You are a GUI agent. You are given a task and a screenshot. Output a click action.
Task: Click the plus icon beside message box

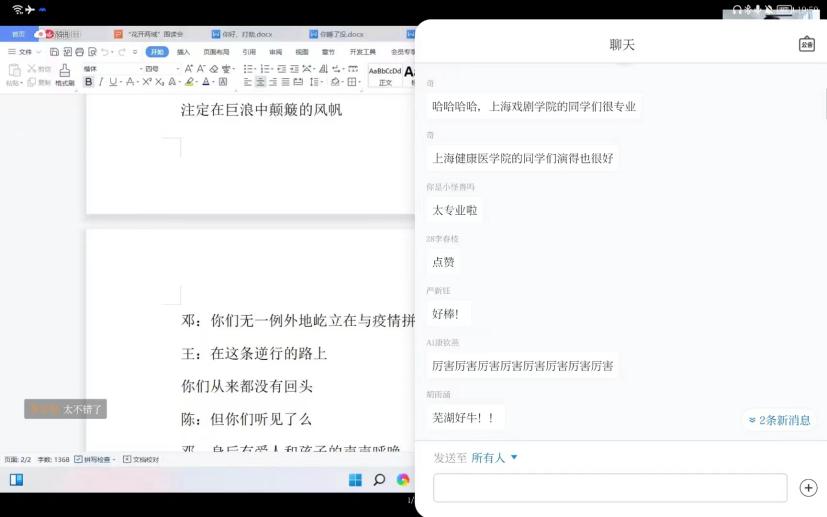point(808,488)
